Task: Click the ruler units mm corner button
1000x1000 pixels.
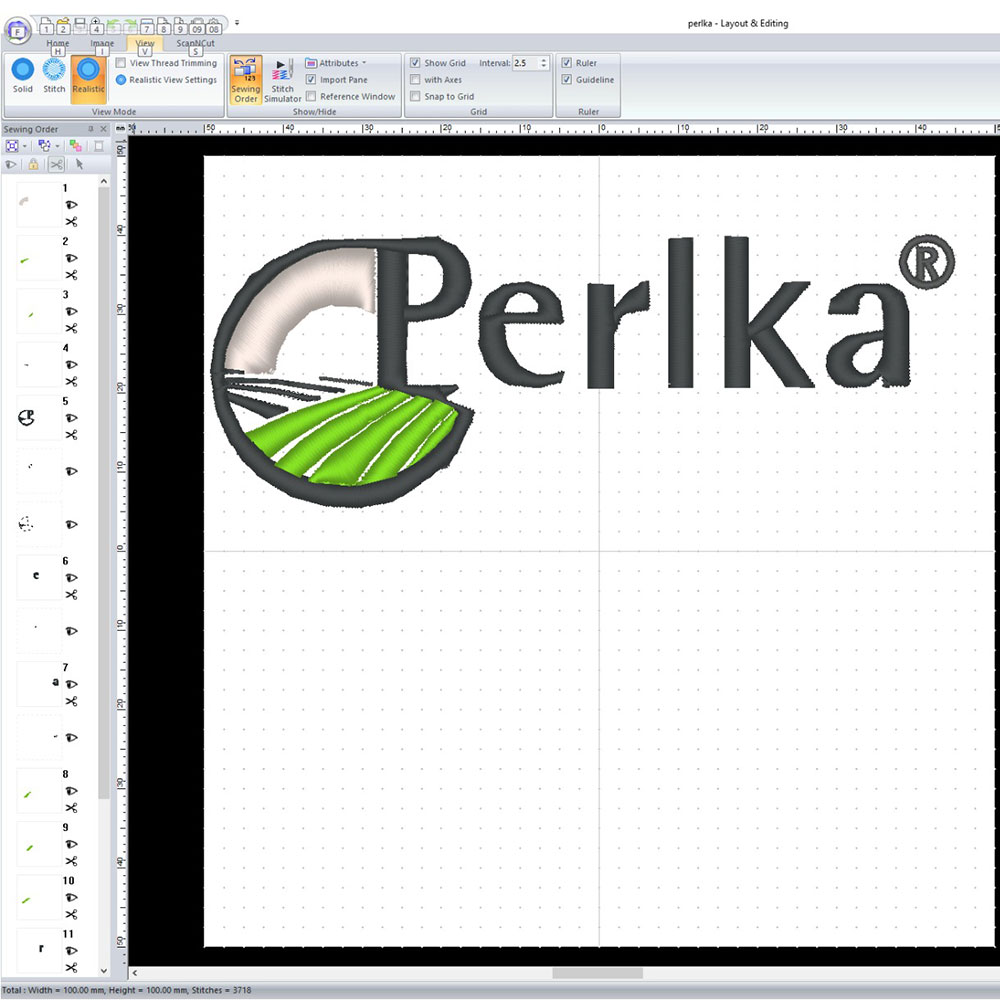Action: [x=121, y=129]
